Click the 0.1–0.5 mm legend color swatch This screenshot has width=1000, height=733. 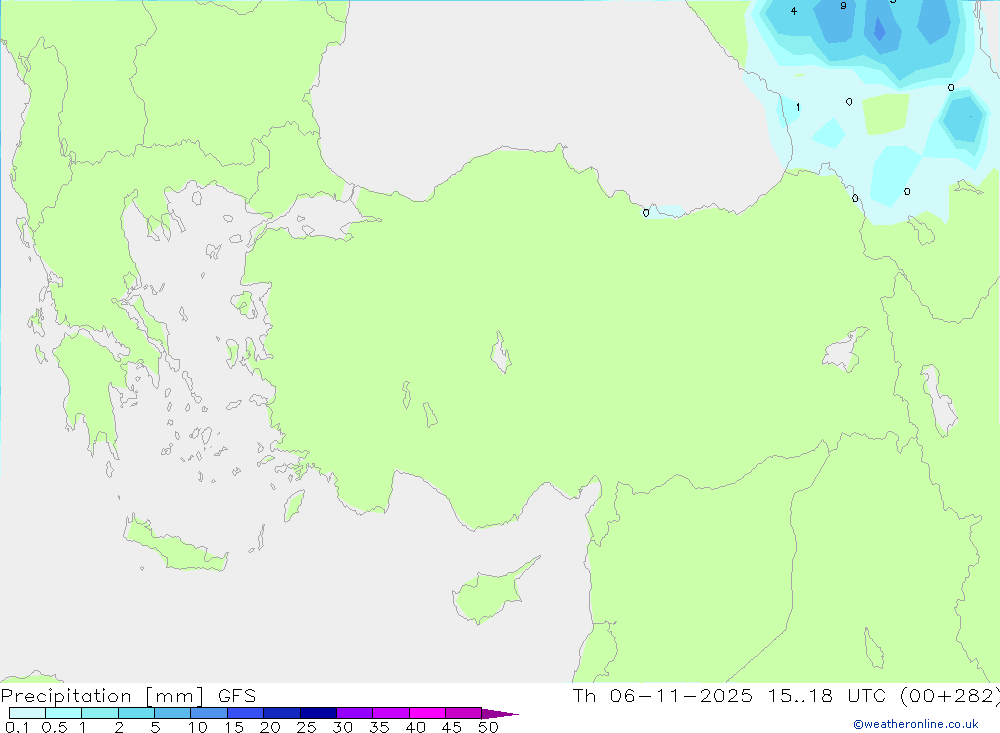click(x=27, y=713)
